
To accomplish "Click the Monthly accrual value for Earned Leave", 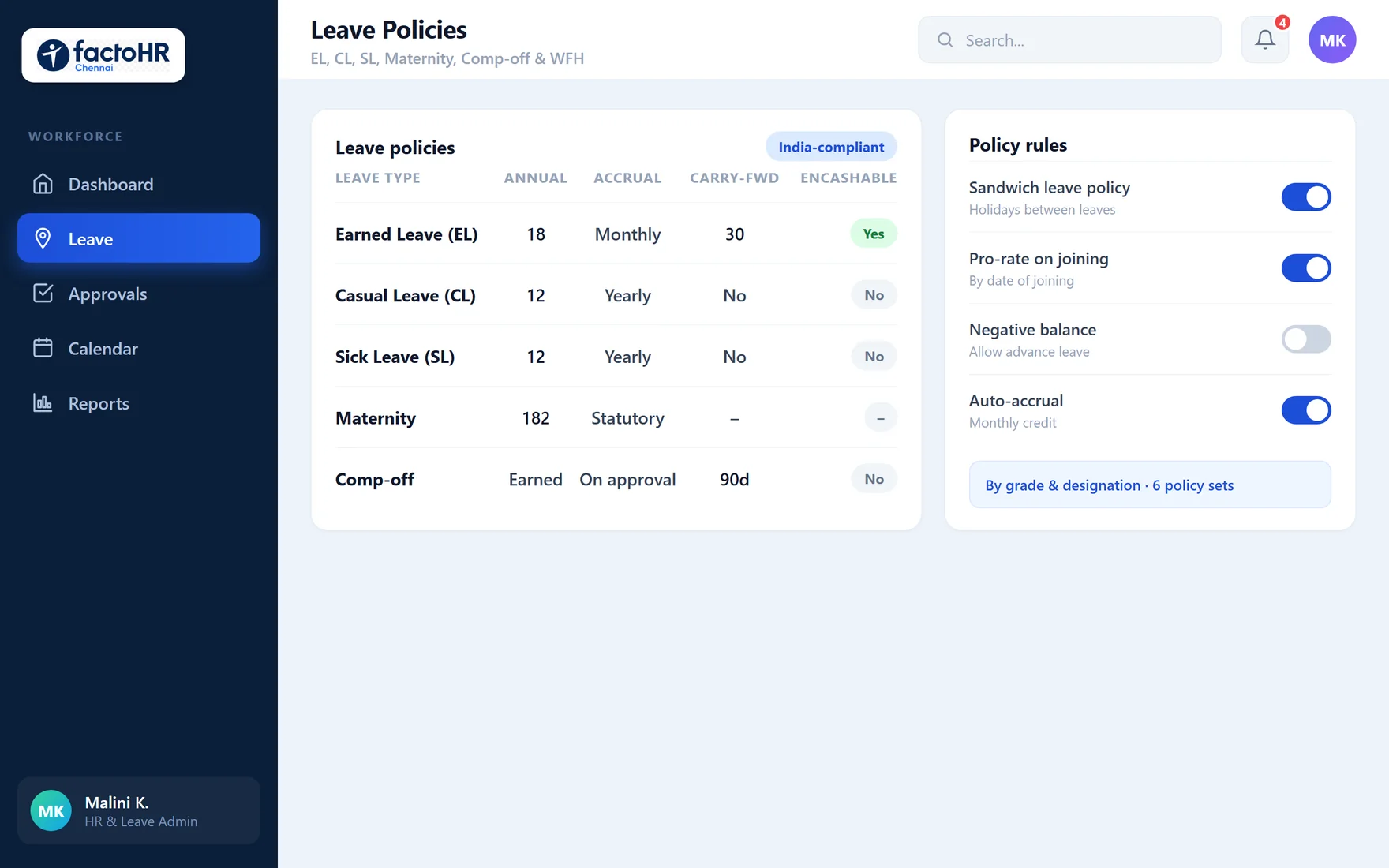I will pos(627,234).
